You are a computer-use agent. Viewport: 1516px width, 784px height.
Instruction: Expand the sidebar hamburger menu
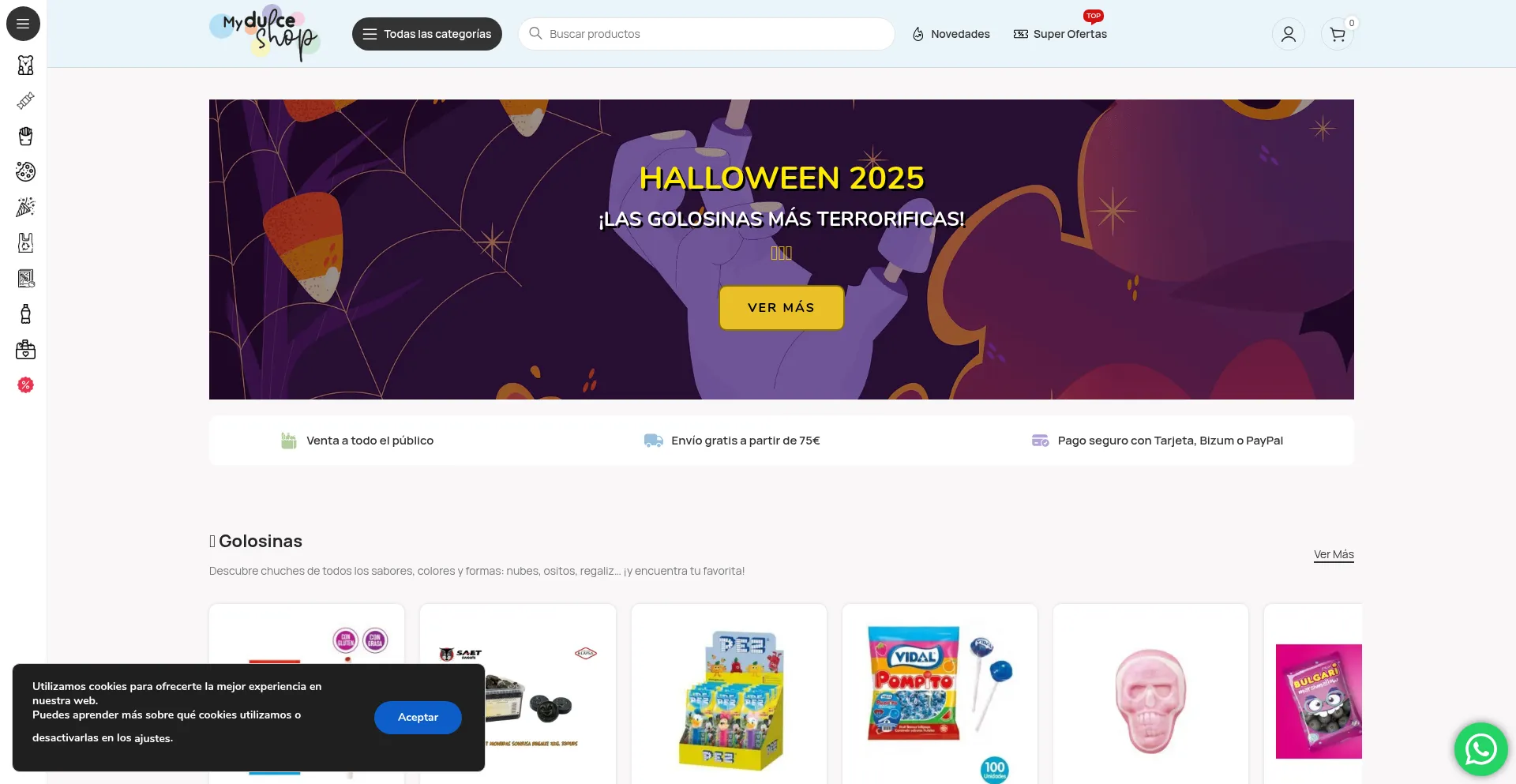point(23,24)
